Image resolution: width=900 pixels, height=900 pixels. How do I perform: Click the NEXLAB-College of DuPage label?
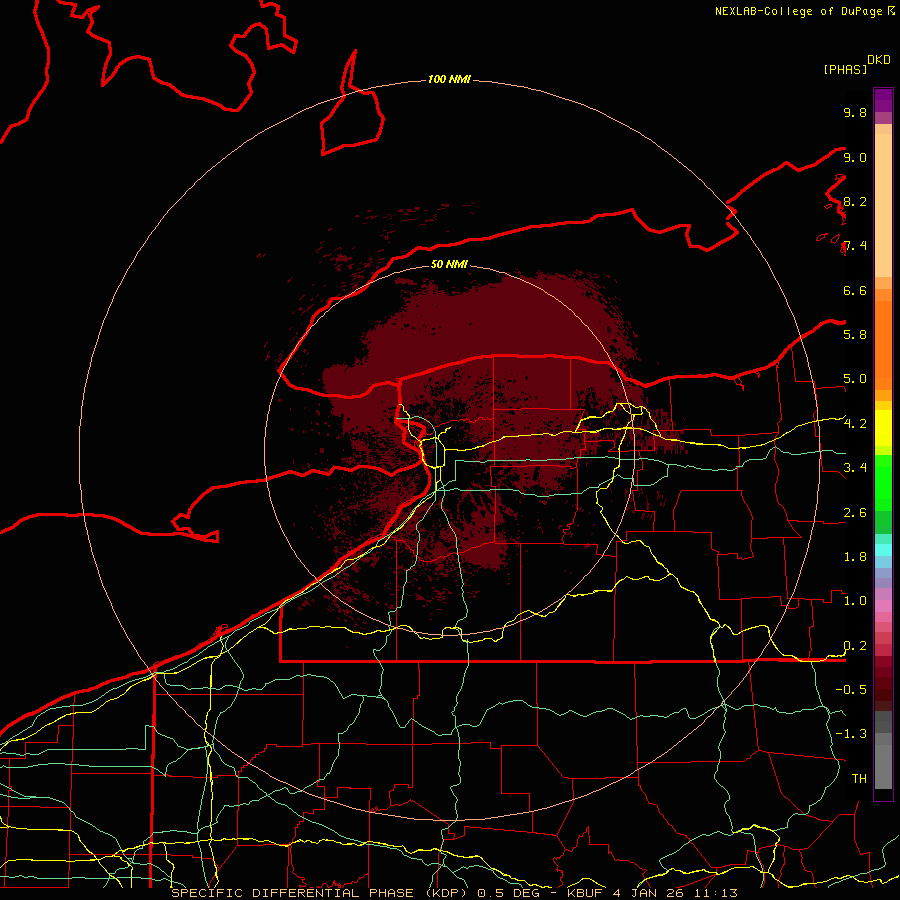(800, 11)
